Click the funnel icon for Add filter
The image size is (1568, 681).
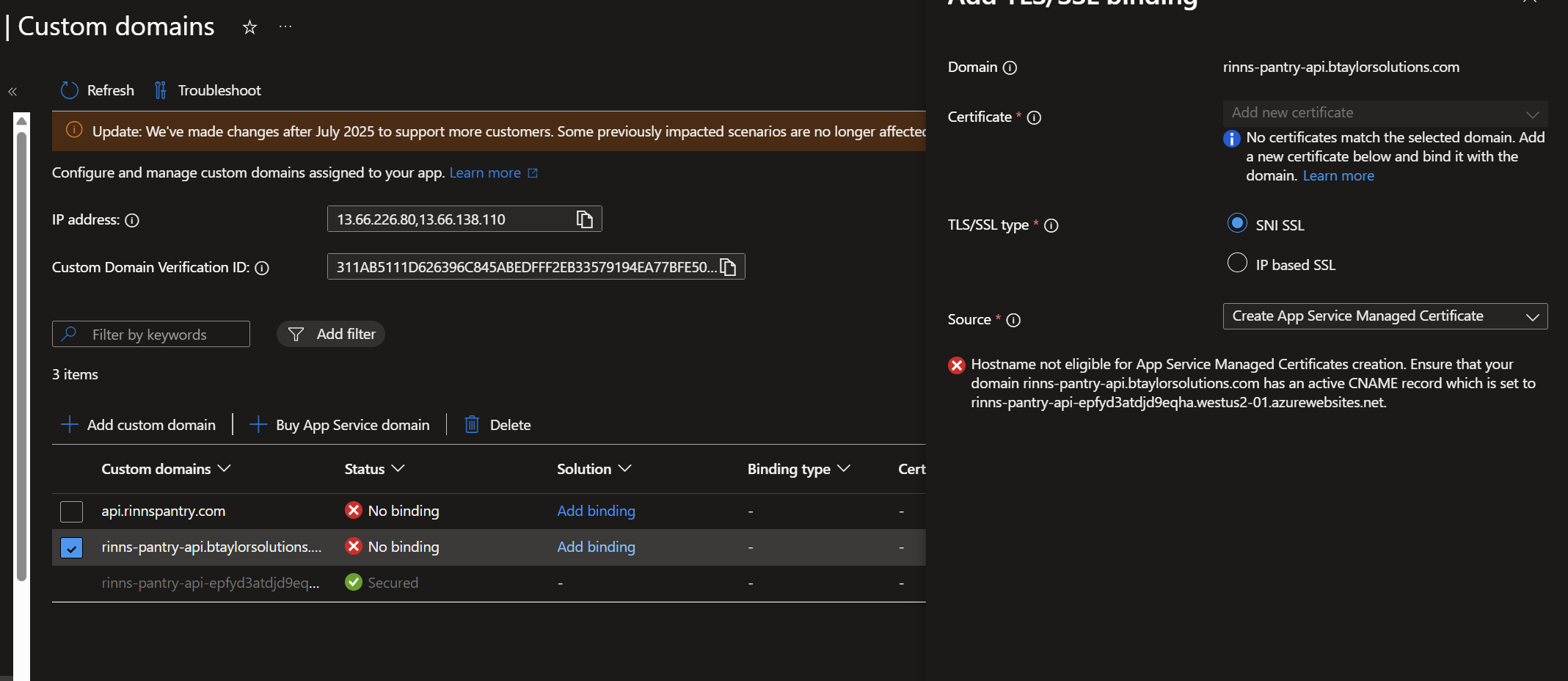[x=296, y=335]
